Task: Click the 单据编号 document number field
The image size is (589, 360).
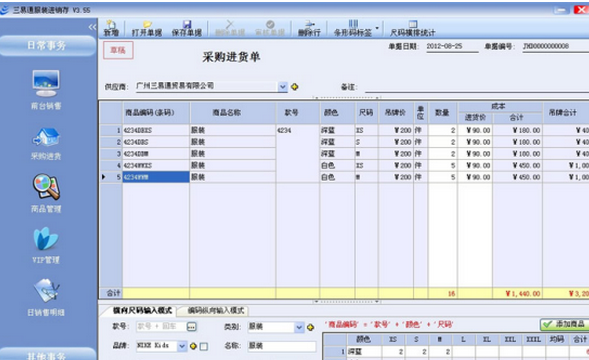Action: click(x=556, y=47)
